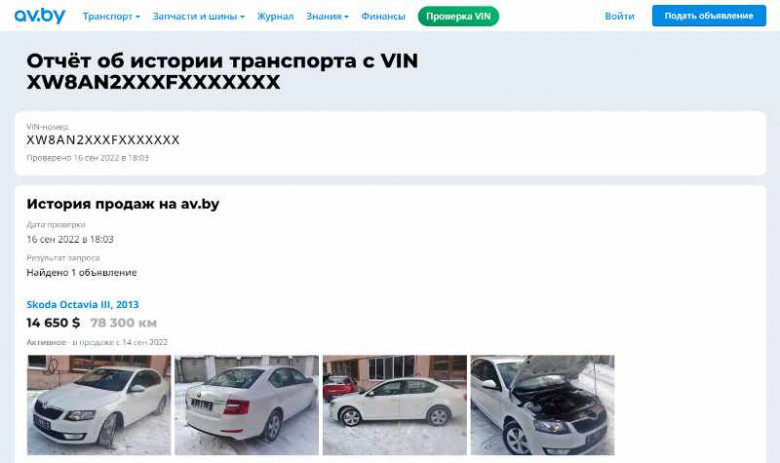Expand the Транспорт dropdown menu
Screen dimensions: 780x463
point(111,16)
